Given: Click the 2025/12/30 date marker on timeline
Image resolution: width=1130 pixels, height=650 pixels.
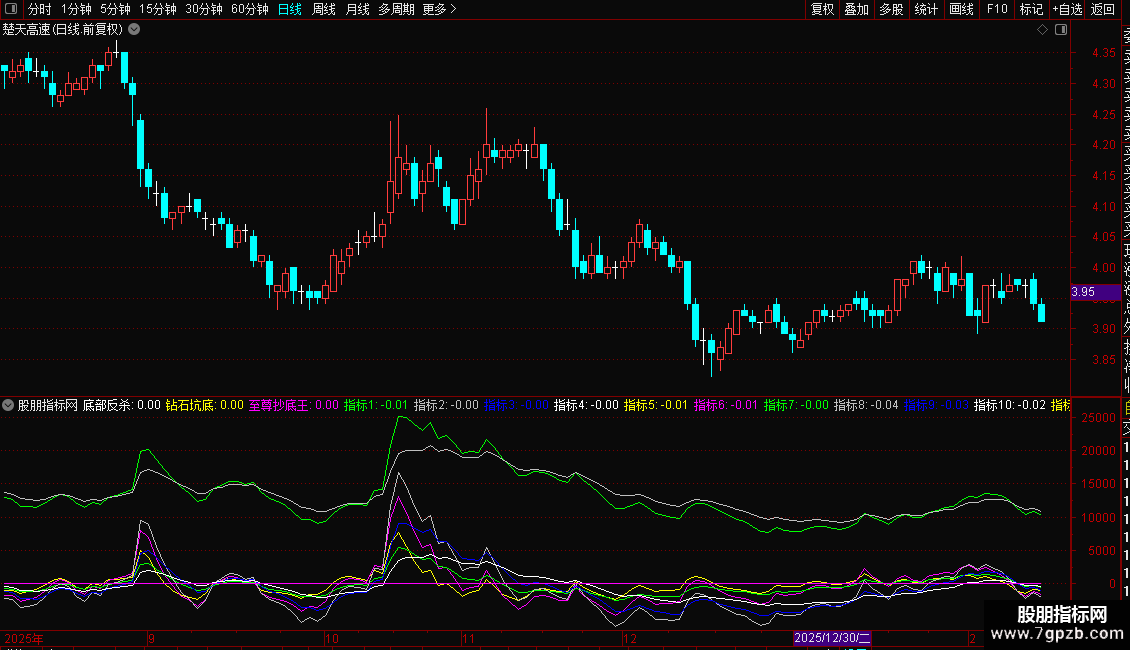Looking at the screenshot, I should 832,637.
